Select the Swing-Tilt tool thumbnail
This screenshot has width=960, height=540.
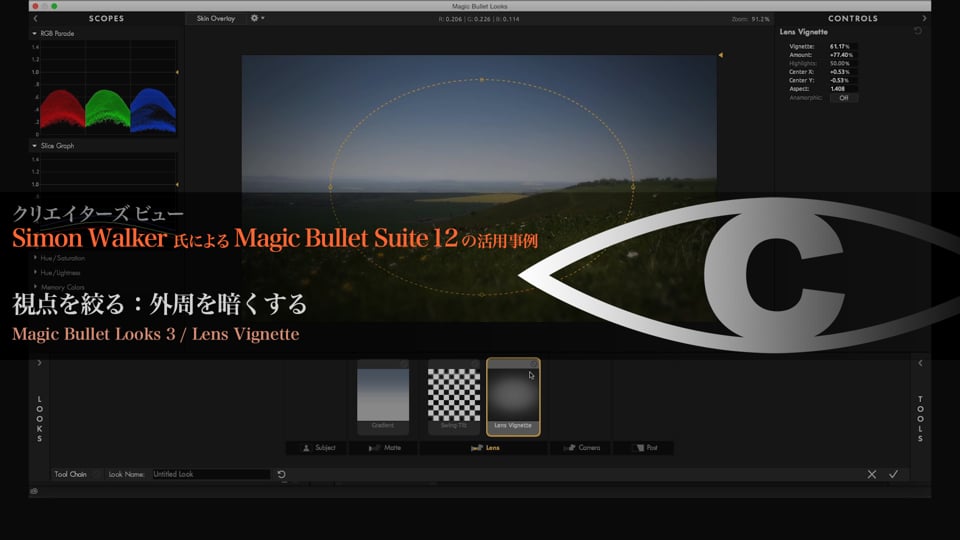(454, 397)
